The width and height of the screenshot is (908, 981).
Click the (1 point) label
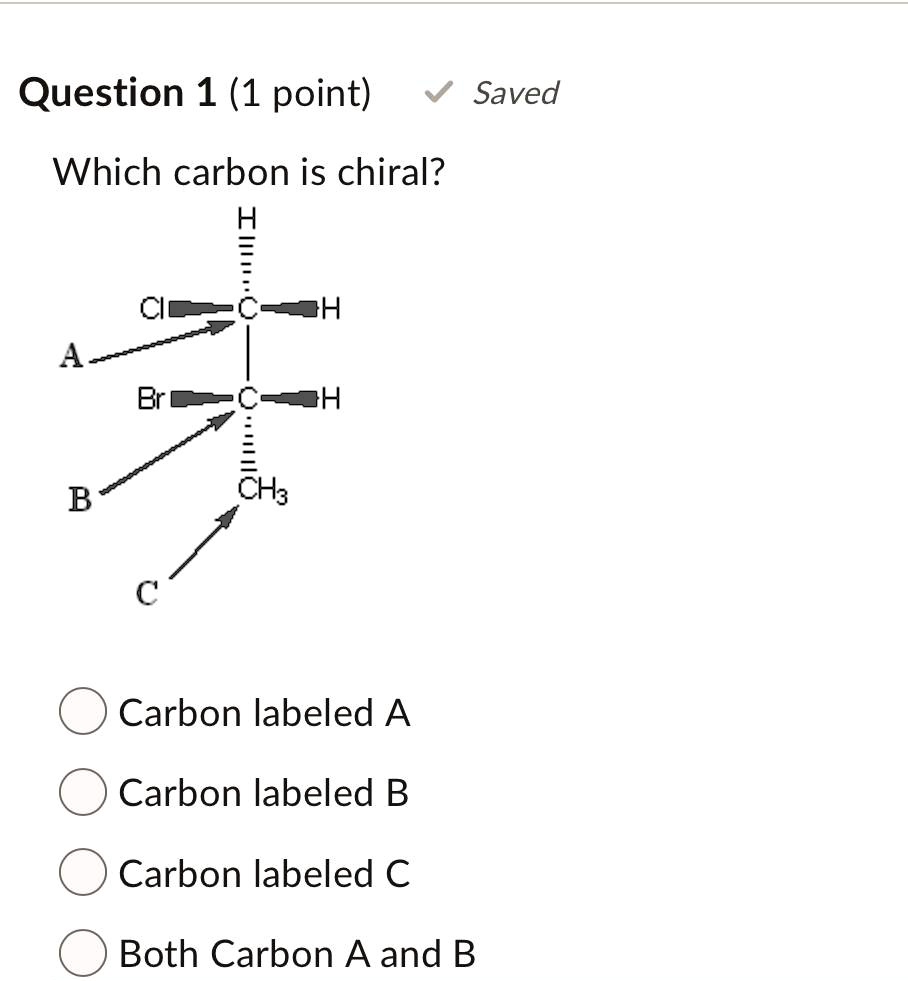[x=297, y=92]
